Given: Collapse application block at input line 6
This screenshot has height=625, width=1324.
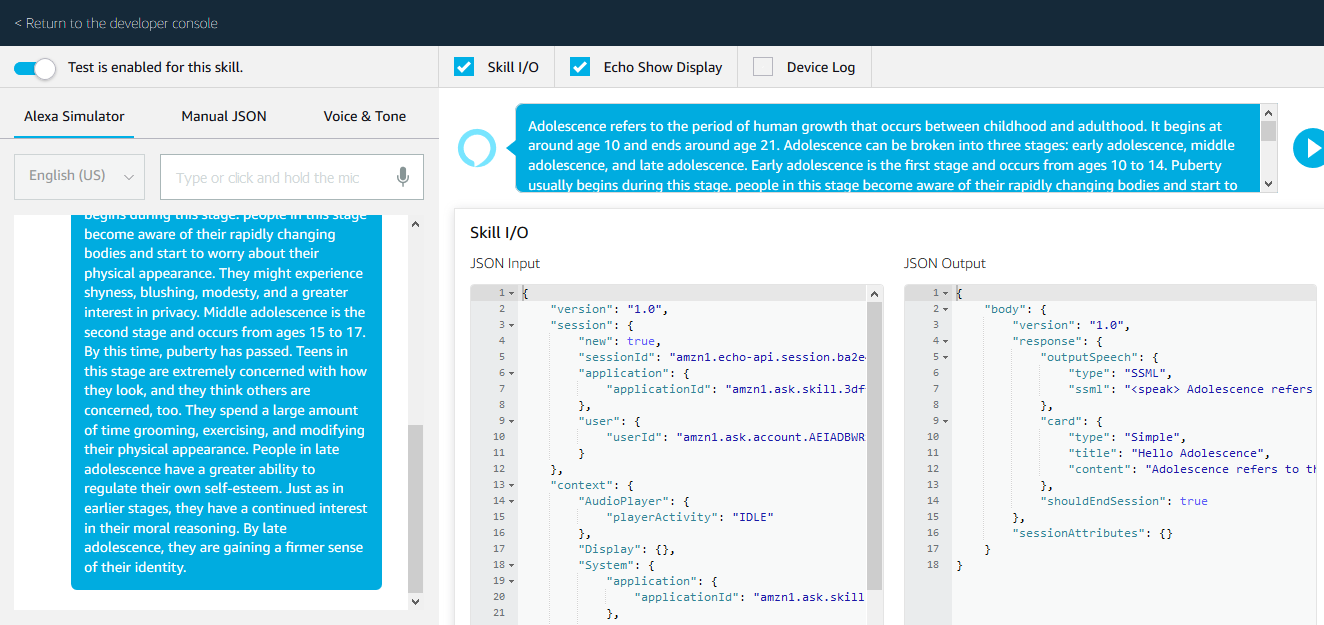Looking at the screenshot, I should 511,373.
